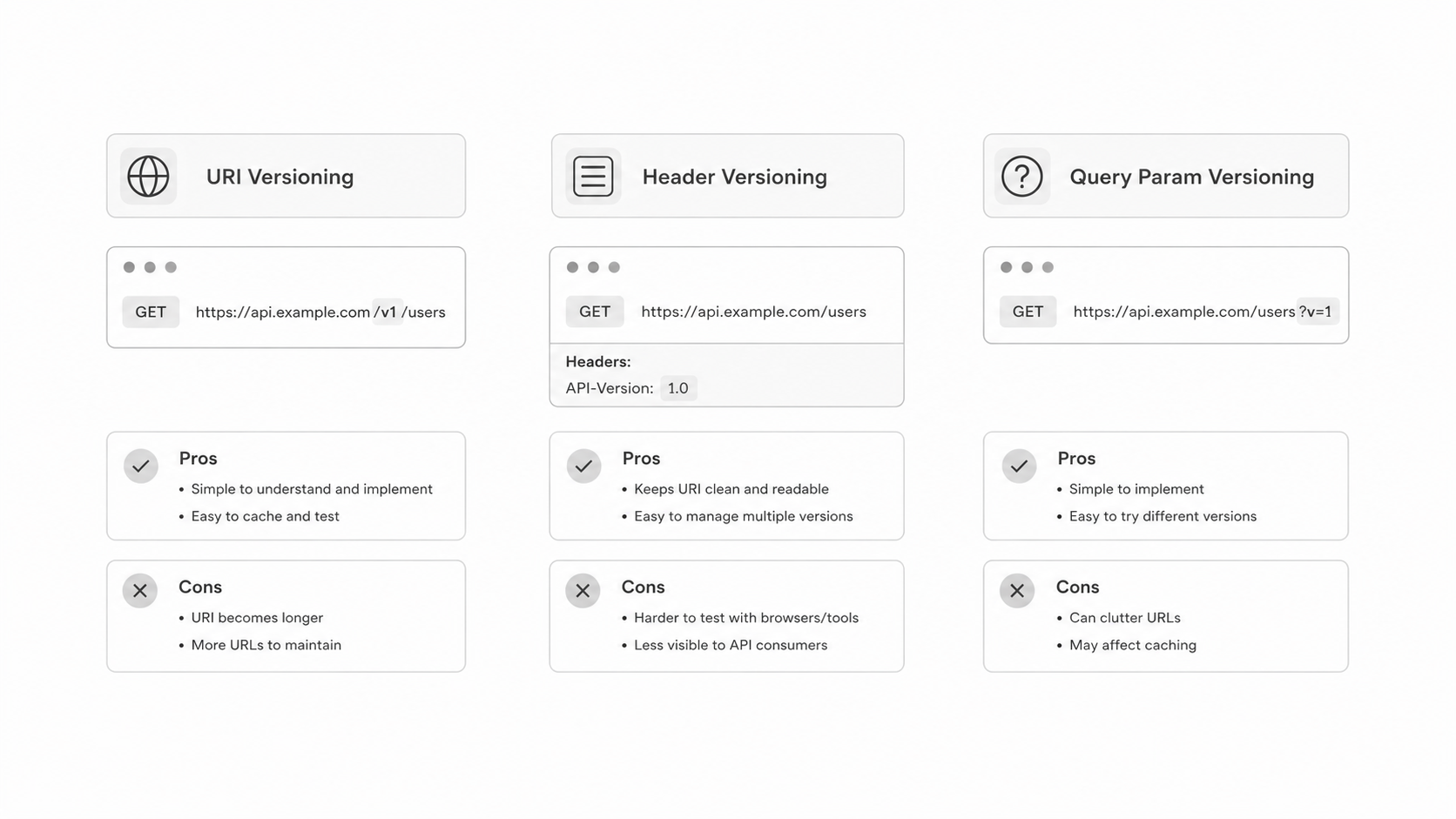Click the Pros title in the Header Versioning column

641,459
